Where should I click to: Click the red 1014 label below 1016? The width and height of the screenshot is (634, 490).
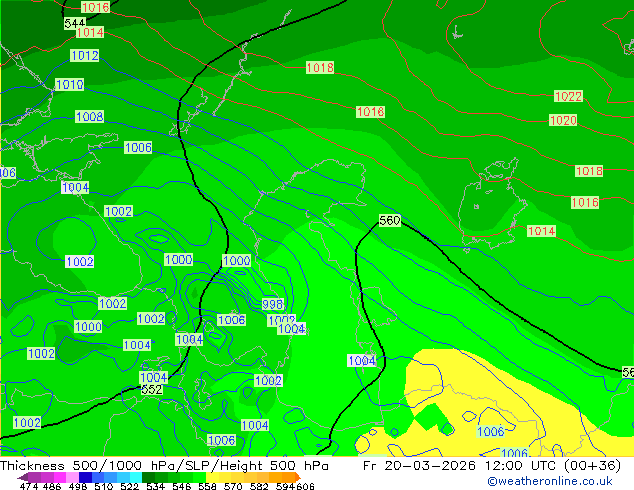pos(541,231)
